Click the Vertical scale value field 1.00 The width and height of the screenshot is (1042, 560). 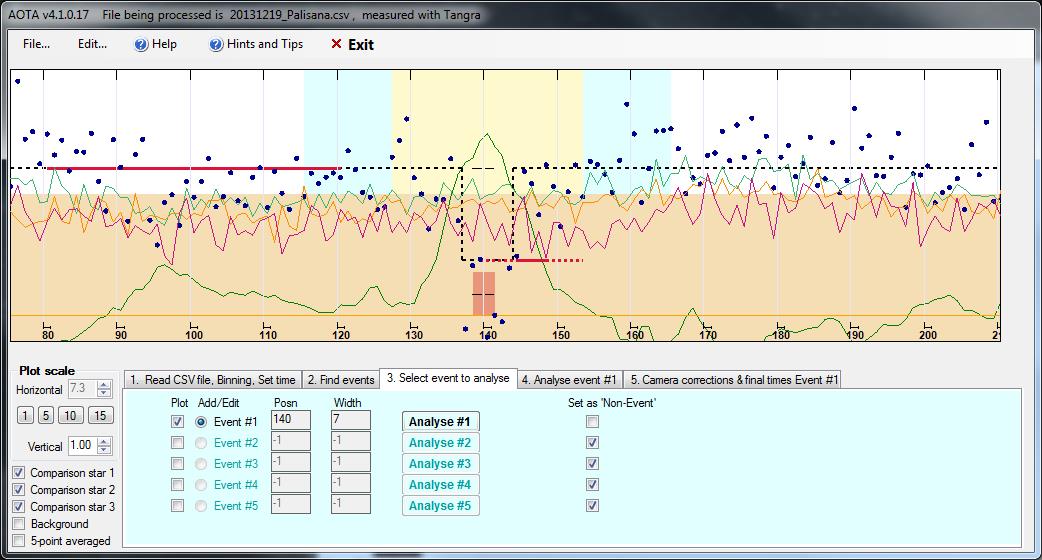[82, 445]
